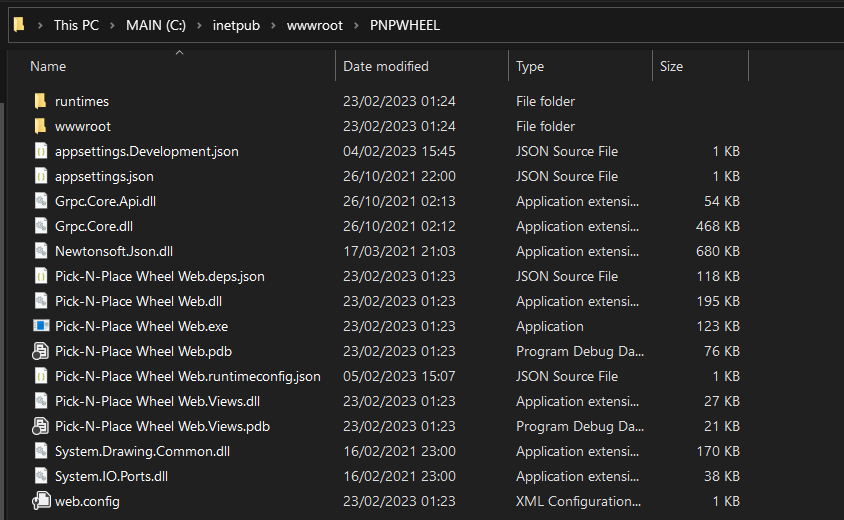Click the Grpc.Core.Api.dll file icon

coord(41,201)
